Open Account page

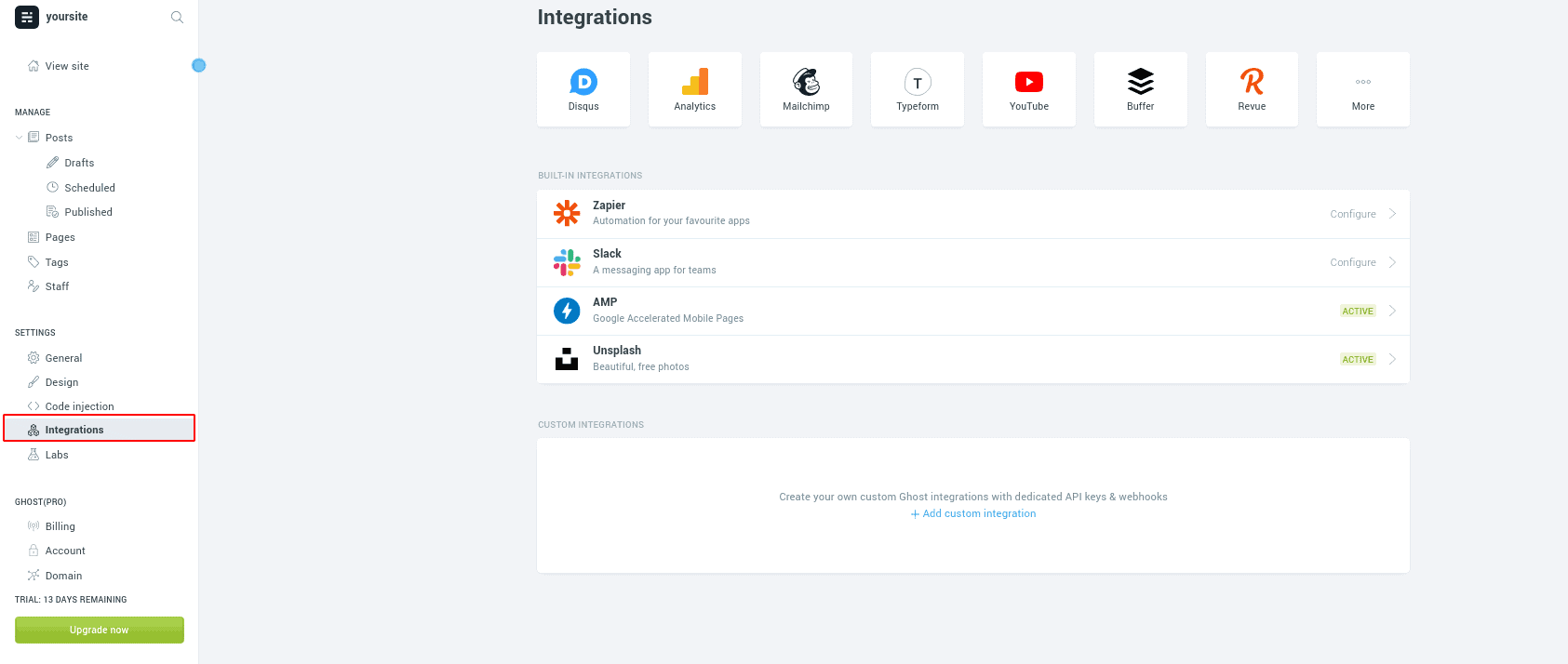65,551
